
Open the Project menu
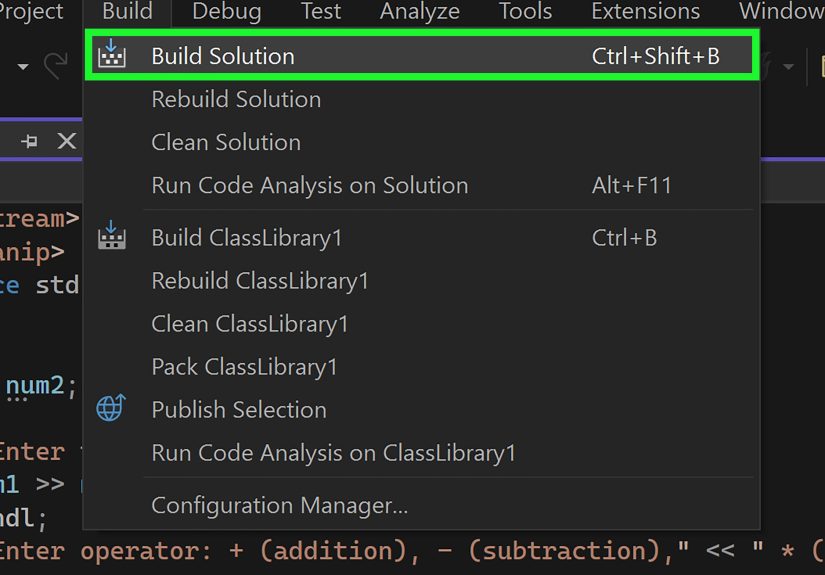pos(31,12)
